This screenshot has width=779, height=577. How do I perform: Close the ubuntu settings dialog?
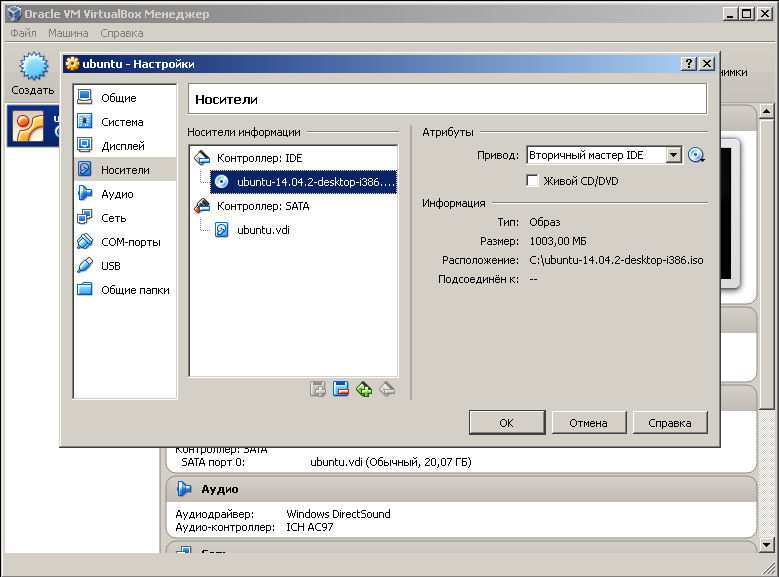pyautogui.click(x=707, y=64)
